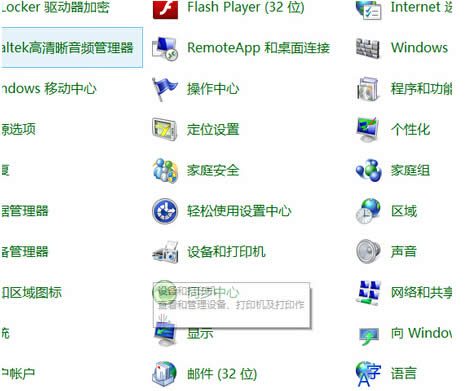Open the 网络和共享 network icon

click(368, 293)
